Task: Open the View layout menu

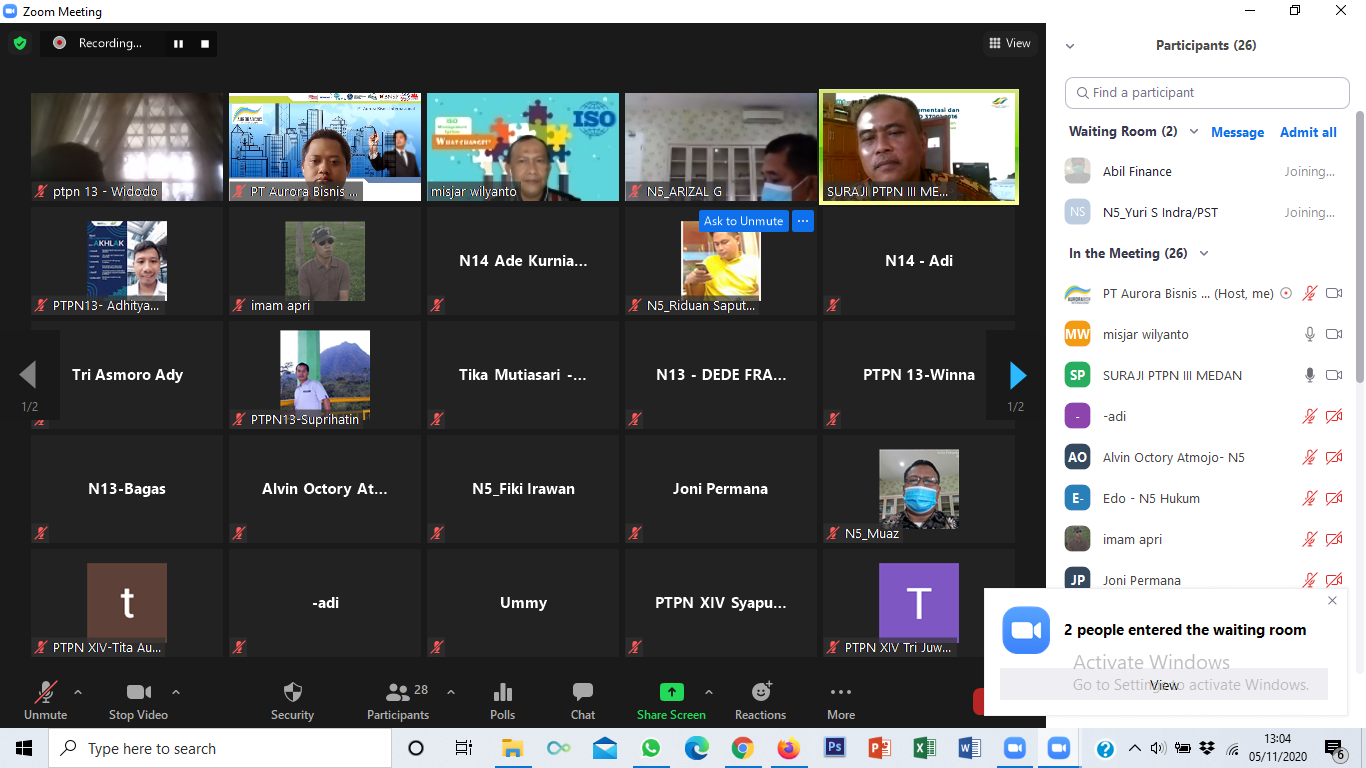Action: pyautogui.click(x=1009, y=43)
